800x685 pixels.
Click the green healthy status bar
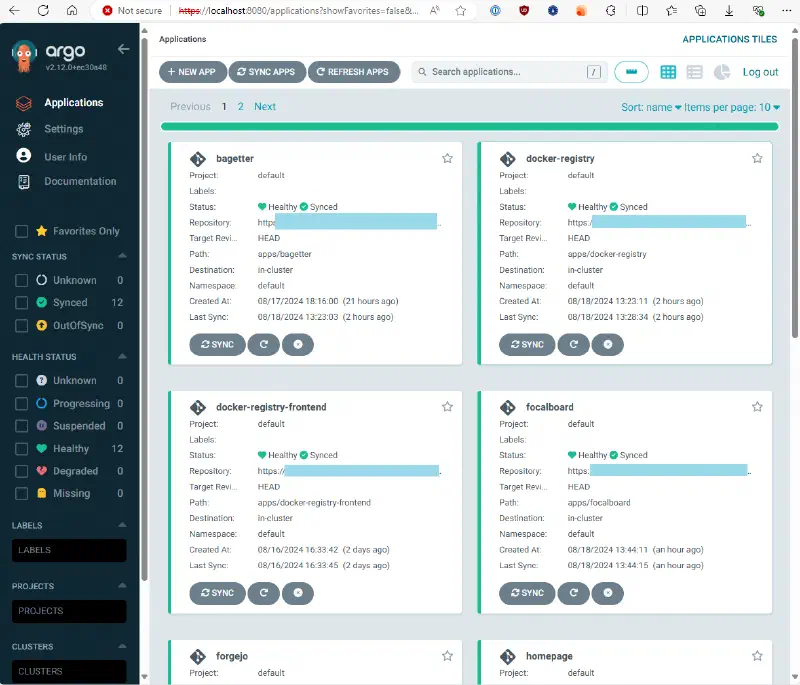pyautogui.click(x=469, y=126)
